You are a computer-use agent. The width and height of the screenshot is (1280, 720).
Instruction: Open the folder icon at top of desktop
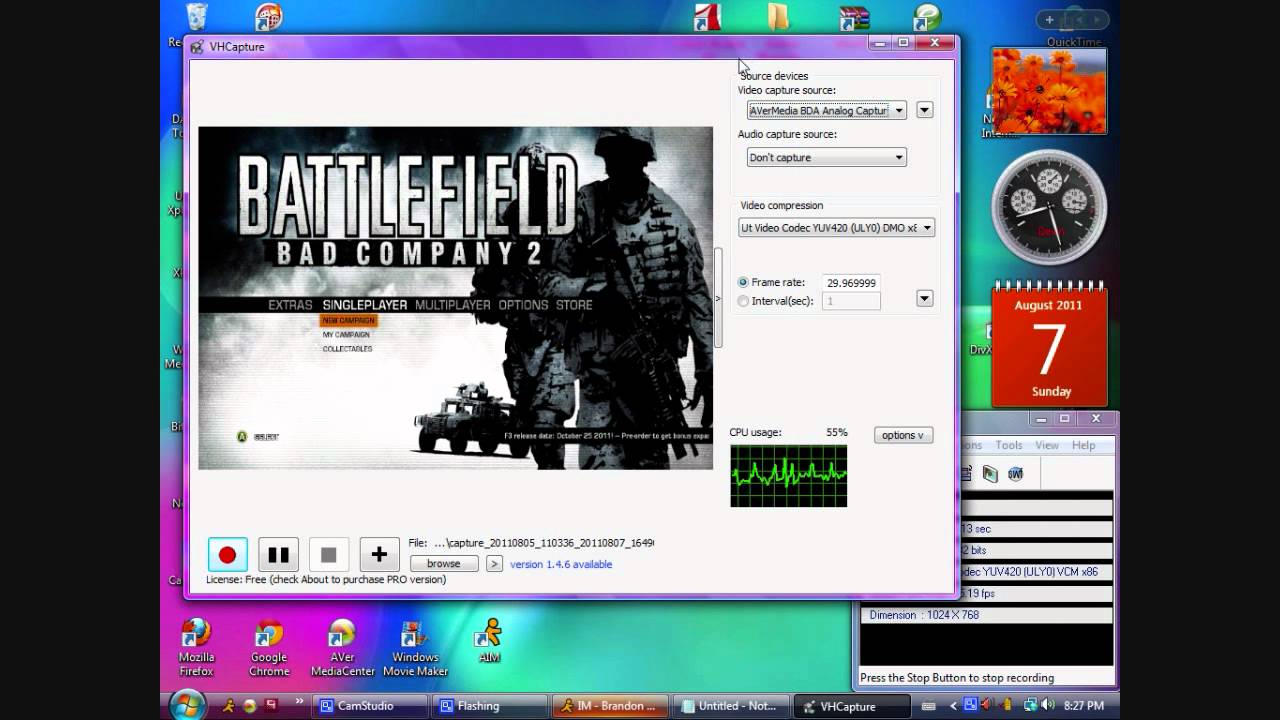[x=777, y=17]
